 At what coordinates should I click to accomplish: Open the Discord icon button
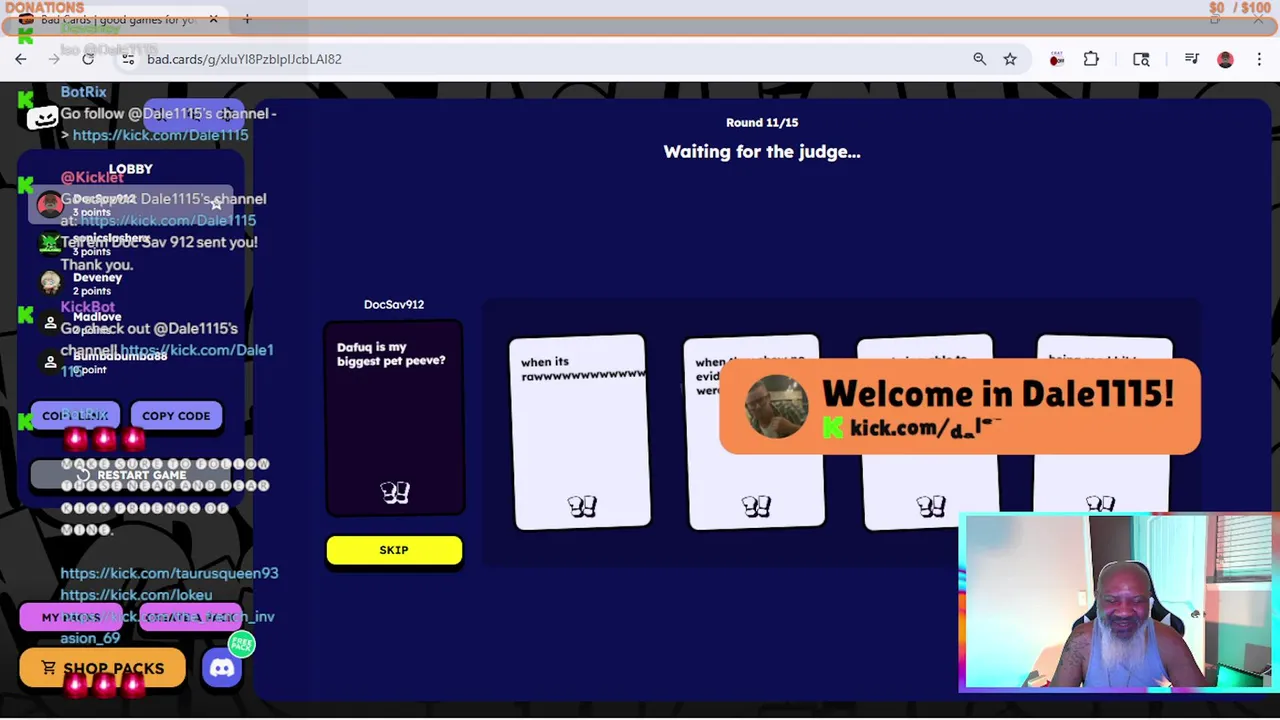(222, 668)
